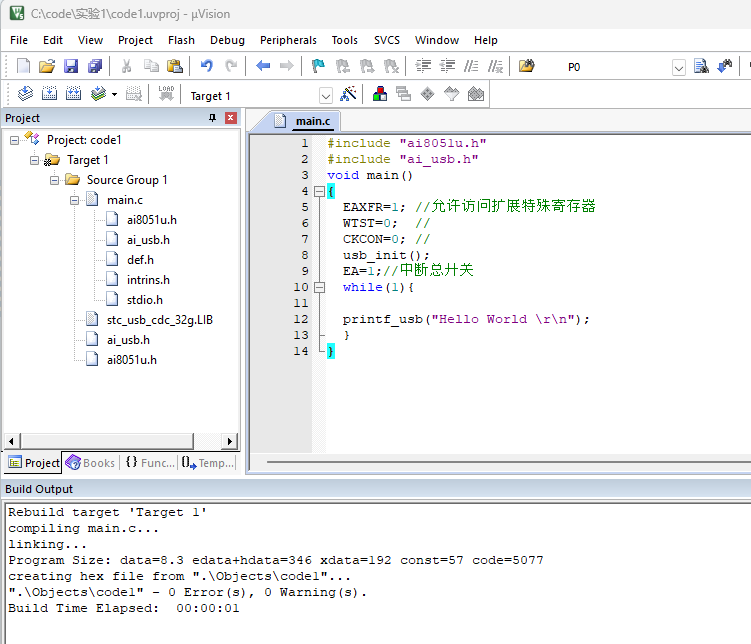
Task: Fold the main function at line 4
Action: point(319,192)
